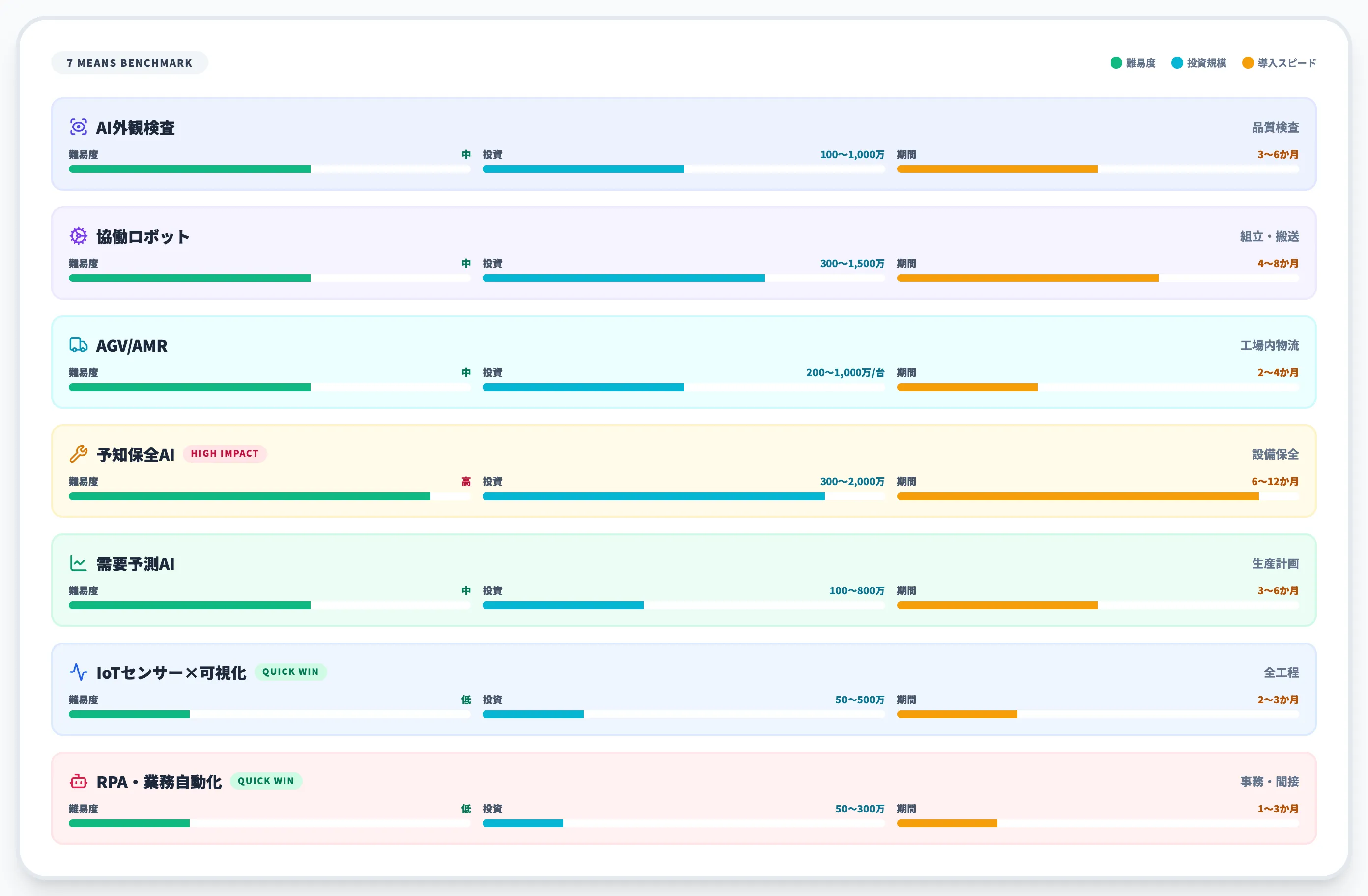
Task: Click the IoTセンサー activity pulse icon
Action: (78, 672)
